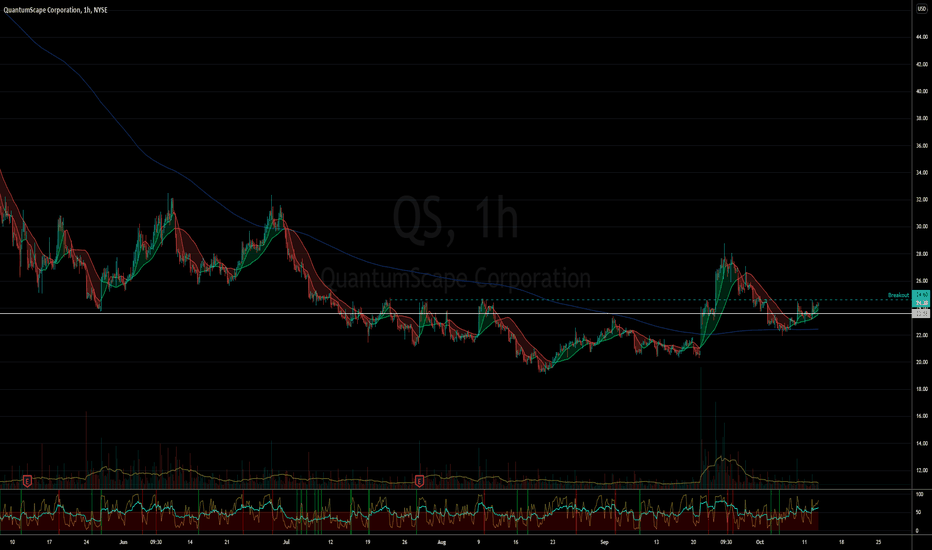Click the 30.00 price axis label

click(x=921, y=227)
